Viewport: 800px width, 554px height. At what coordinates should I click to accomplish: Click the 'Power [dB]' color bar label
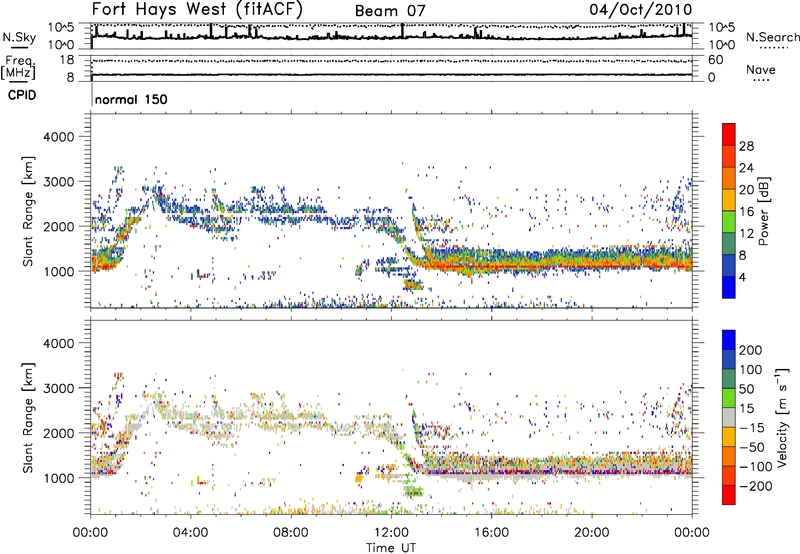[763, 211]
